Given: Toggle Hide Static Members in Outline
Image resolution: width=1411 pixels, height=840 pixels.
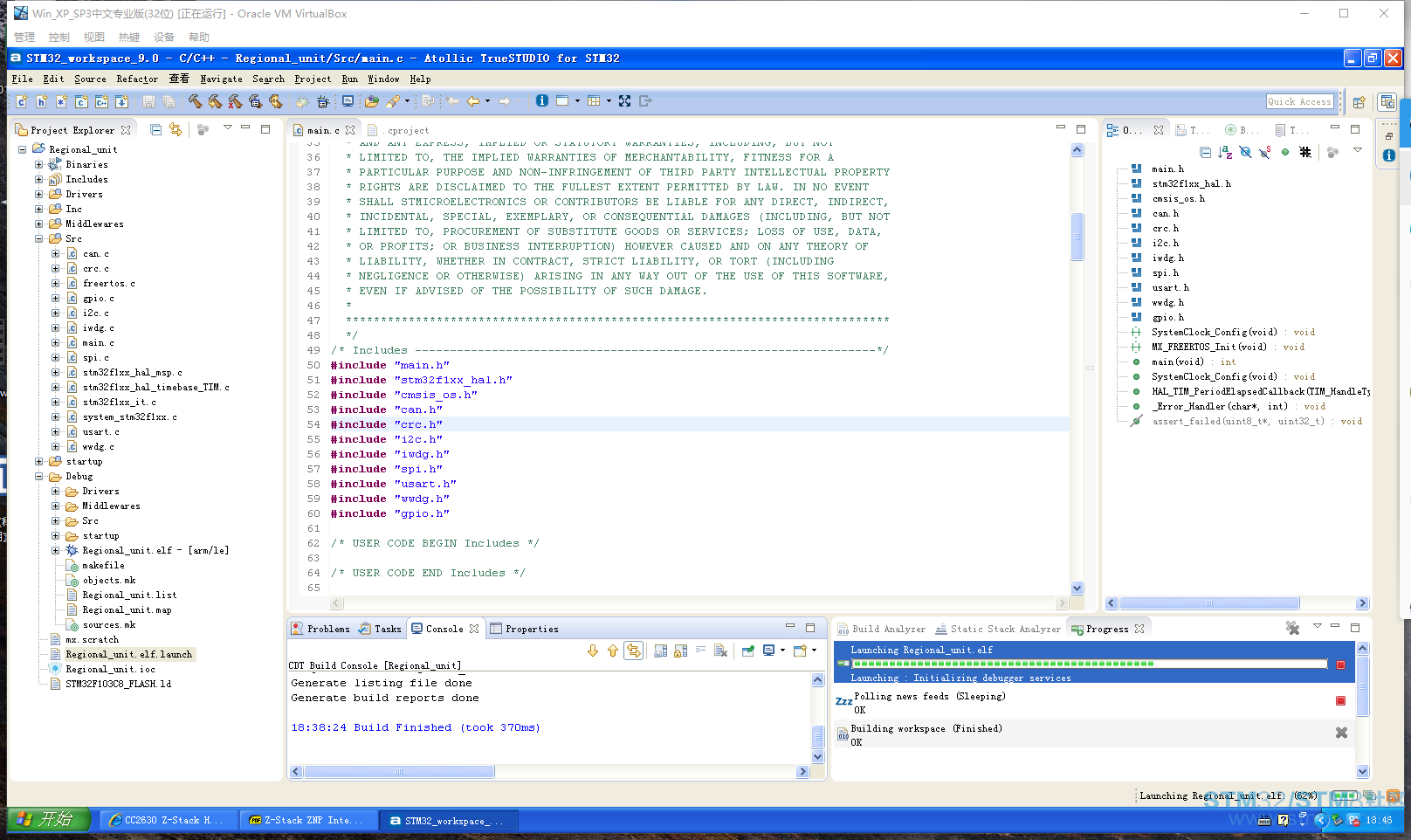Looking at the screenshot, I should [x=1264, y=152].
